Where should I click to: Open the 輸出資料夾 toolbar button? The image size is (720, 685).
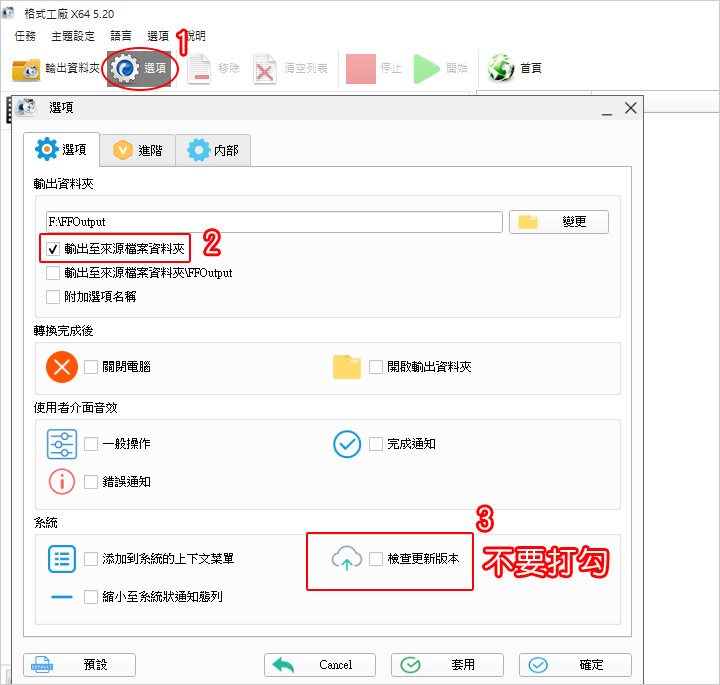point(56,69)
